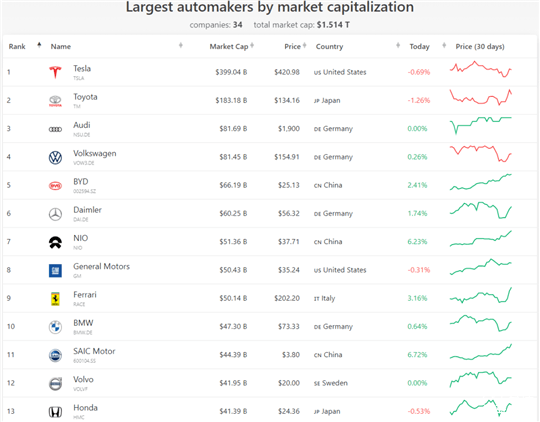Open the SAIC Motor company link
Screen dimensions: 540x422
94,351
